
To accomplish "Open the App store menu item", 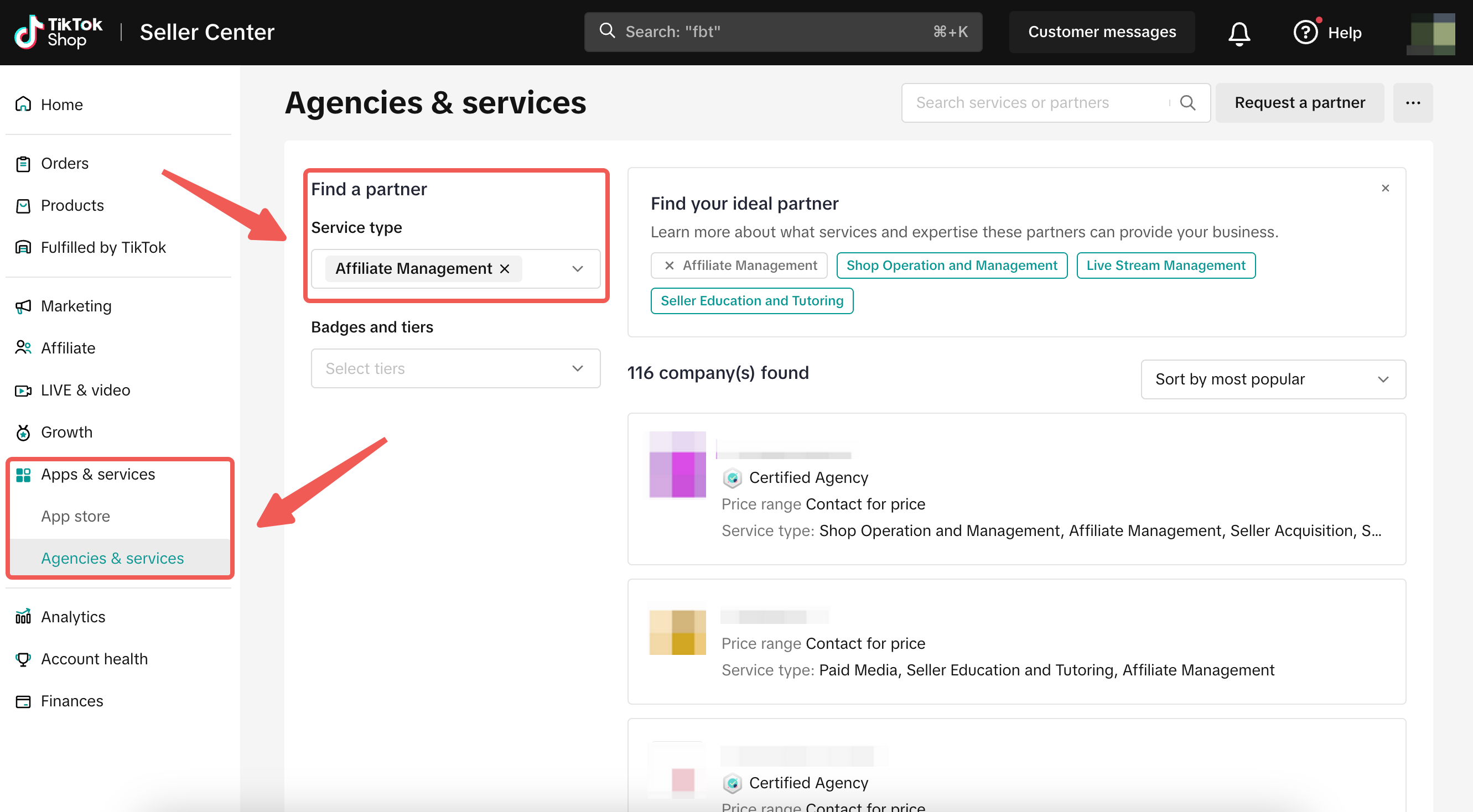I will (75, 516).
